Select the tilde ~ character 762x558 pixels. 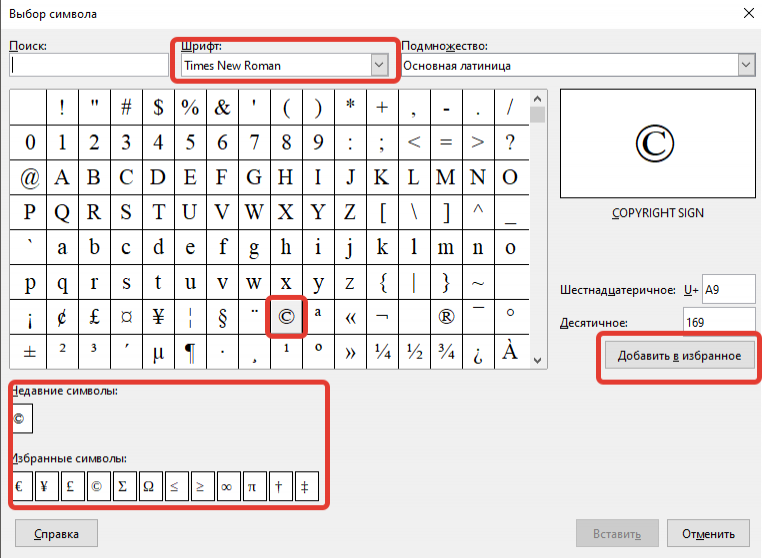[x=478, y=282]
